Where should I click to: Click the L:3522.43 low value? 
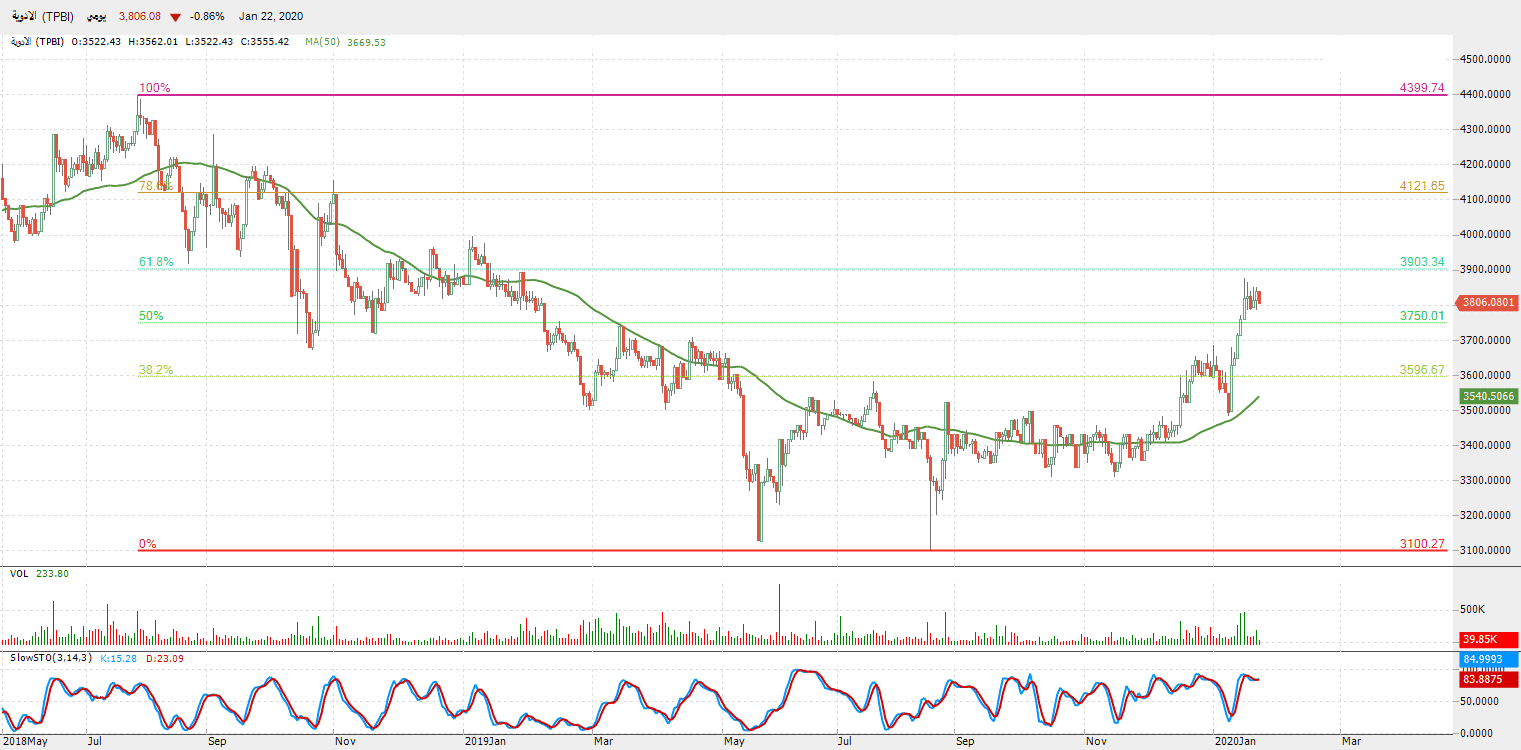coord(209,42)
